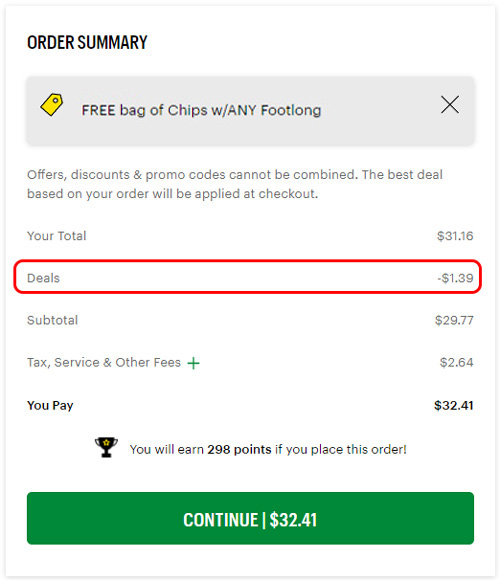Click the Deals label
The width and height of the screenshot is (500, 580).
pos(43,278)
